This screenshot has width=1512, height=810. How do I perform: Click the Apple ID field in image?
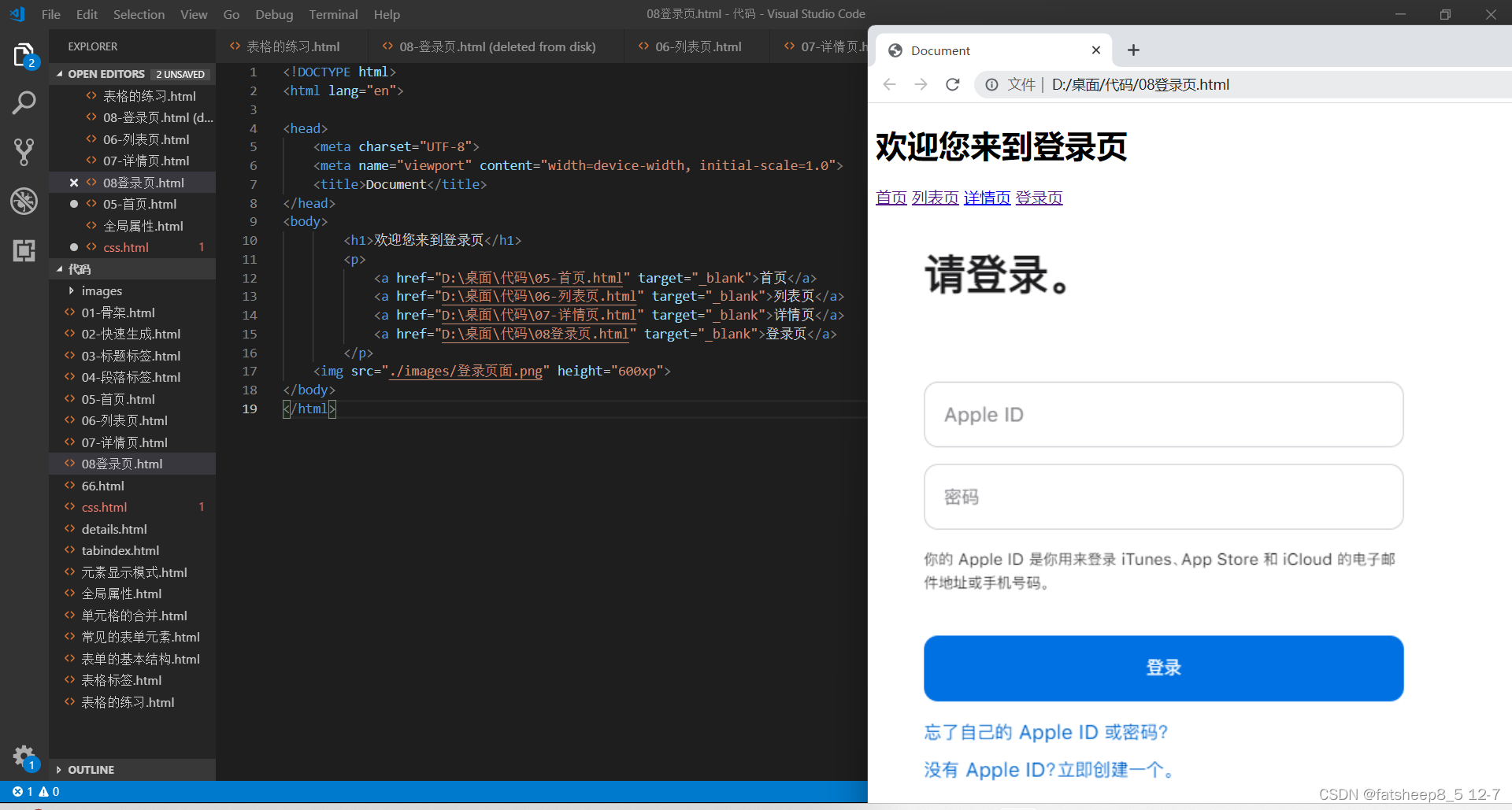tap(1163, 415)
